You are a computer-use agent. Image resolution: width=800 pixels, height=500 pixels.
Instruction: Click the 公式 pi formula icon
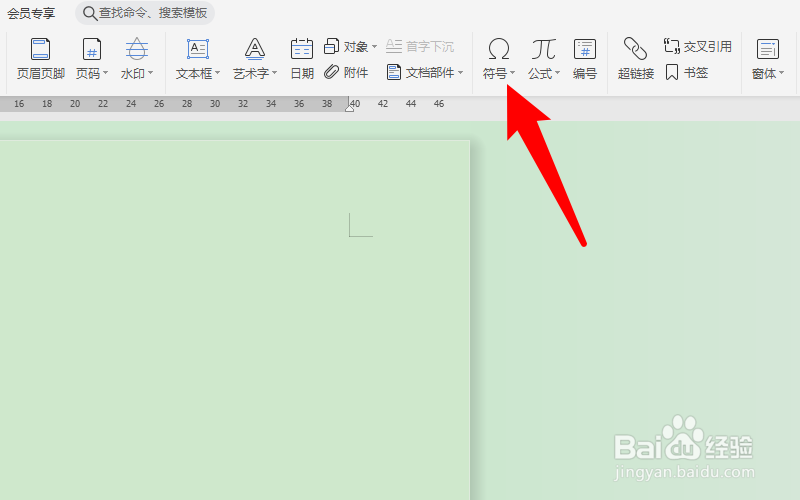point(543,49)
